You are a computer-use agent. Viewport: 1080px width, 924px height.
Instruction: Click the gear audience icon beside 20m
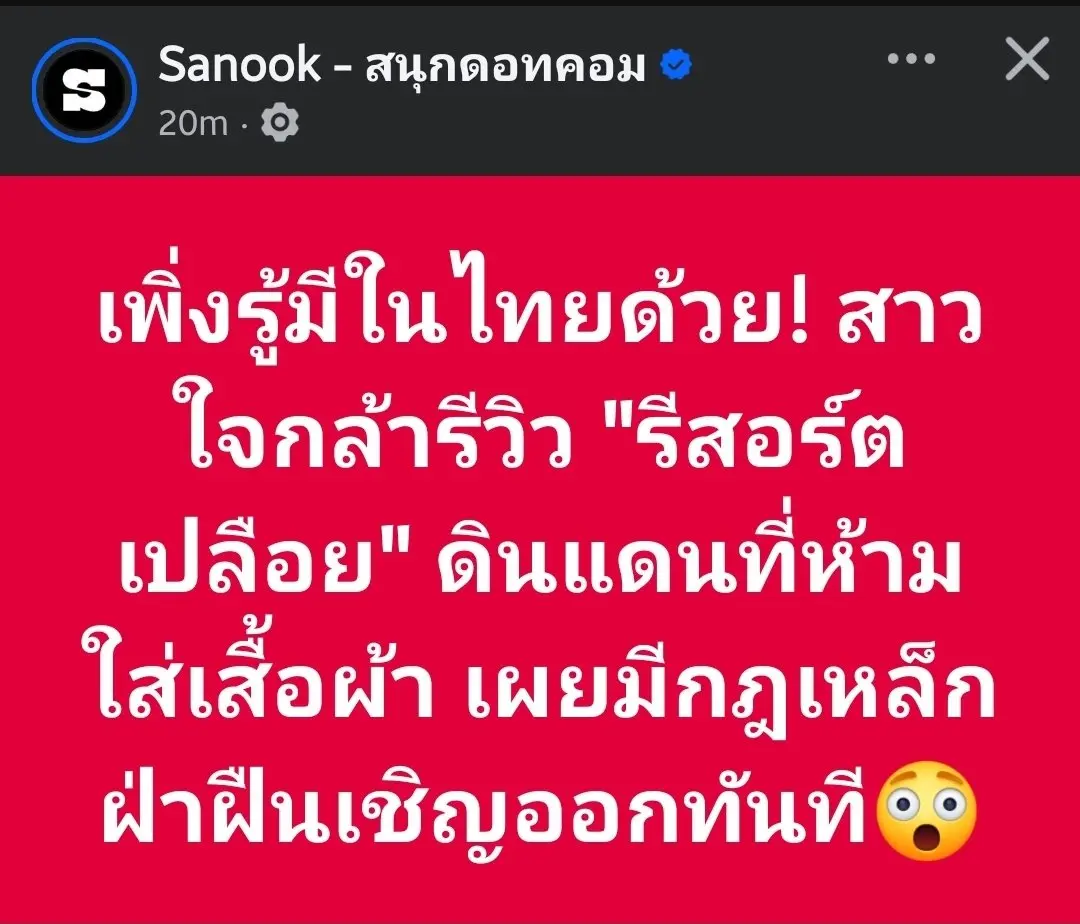[280, 123]
